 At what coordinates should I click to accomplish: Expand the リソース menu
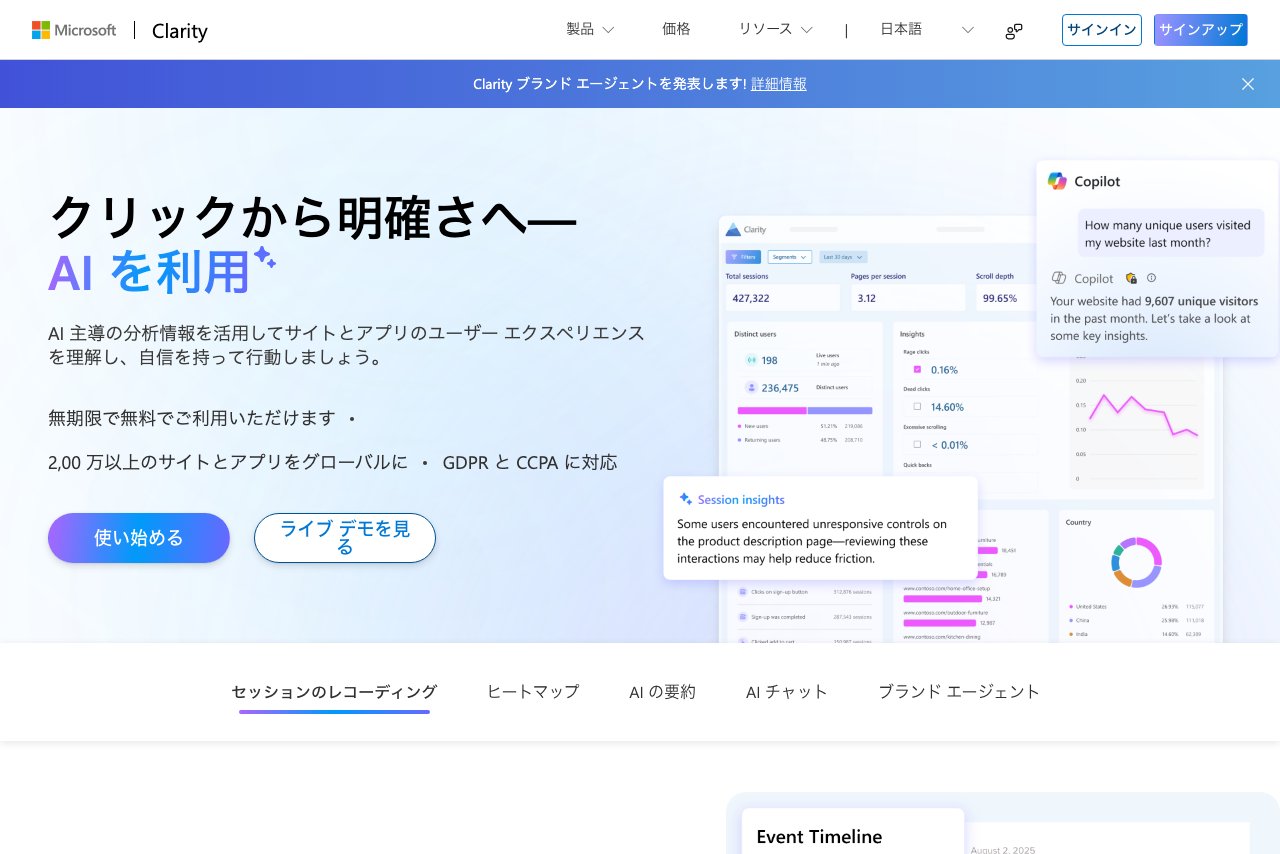[775, 29]
